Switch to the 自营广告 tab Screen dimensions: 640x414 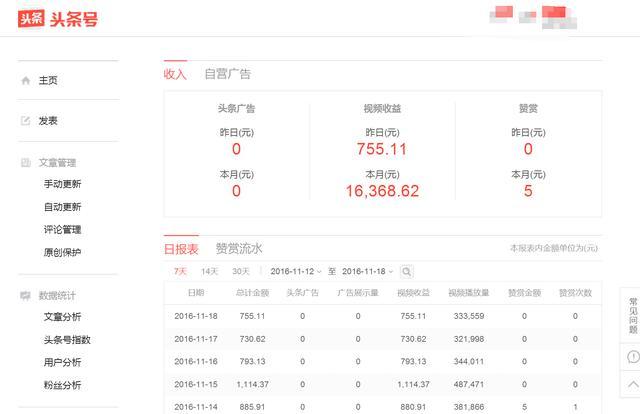pyautogui.click(x=227, y=74)
